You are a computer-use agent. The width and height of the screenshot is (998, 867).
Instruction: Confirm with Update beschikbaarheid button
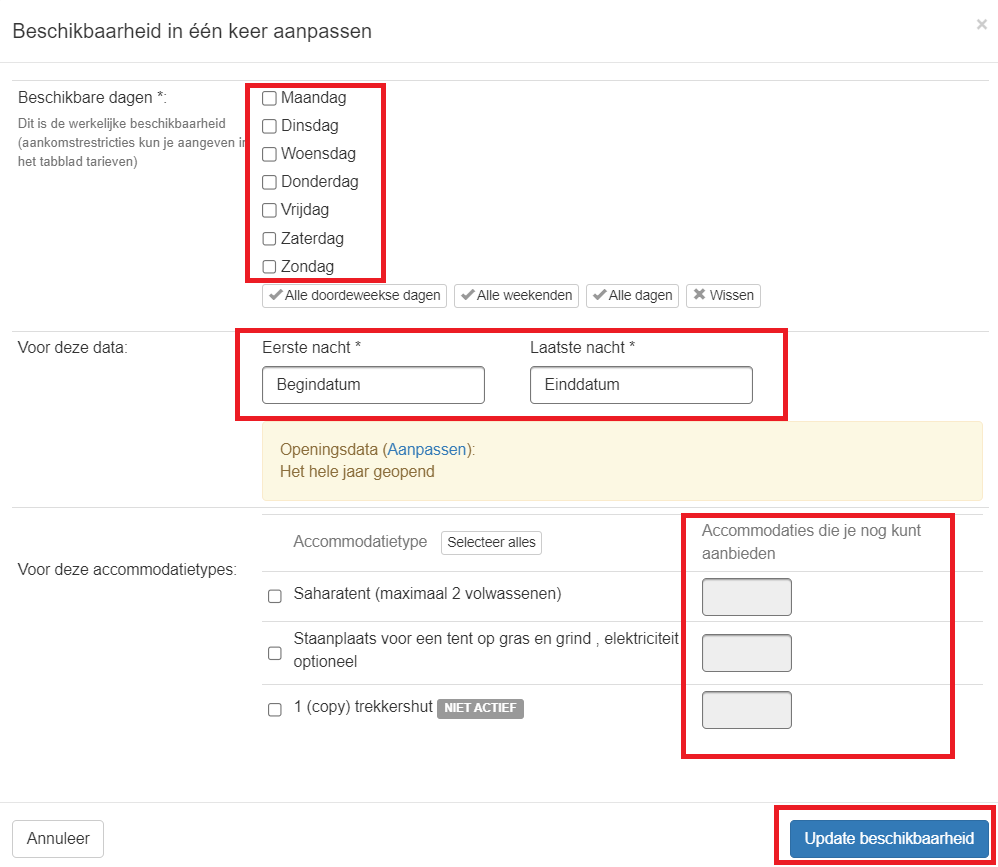(x=889, y=838)
